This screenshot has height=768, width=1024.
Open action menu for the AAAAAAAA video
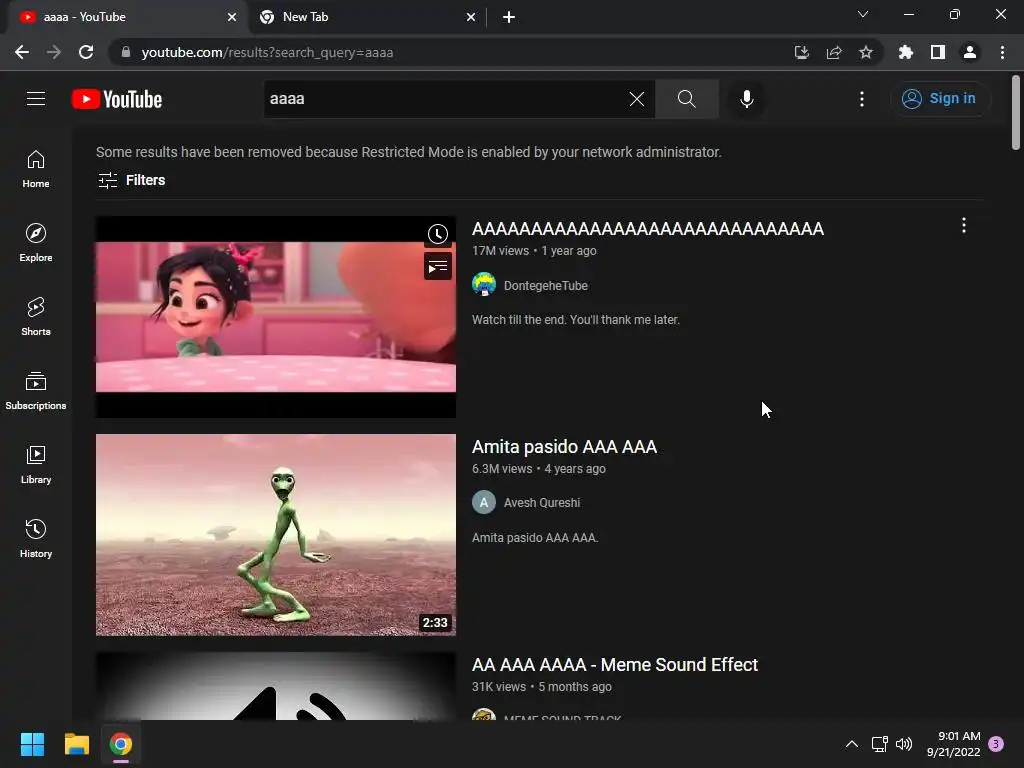[x=964, y=226]
